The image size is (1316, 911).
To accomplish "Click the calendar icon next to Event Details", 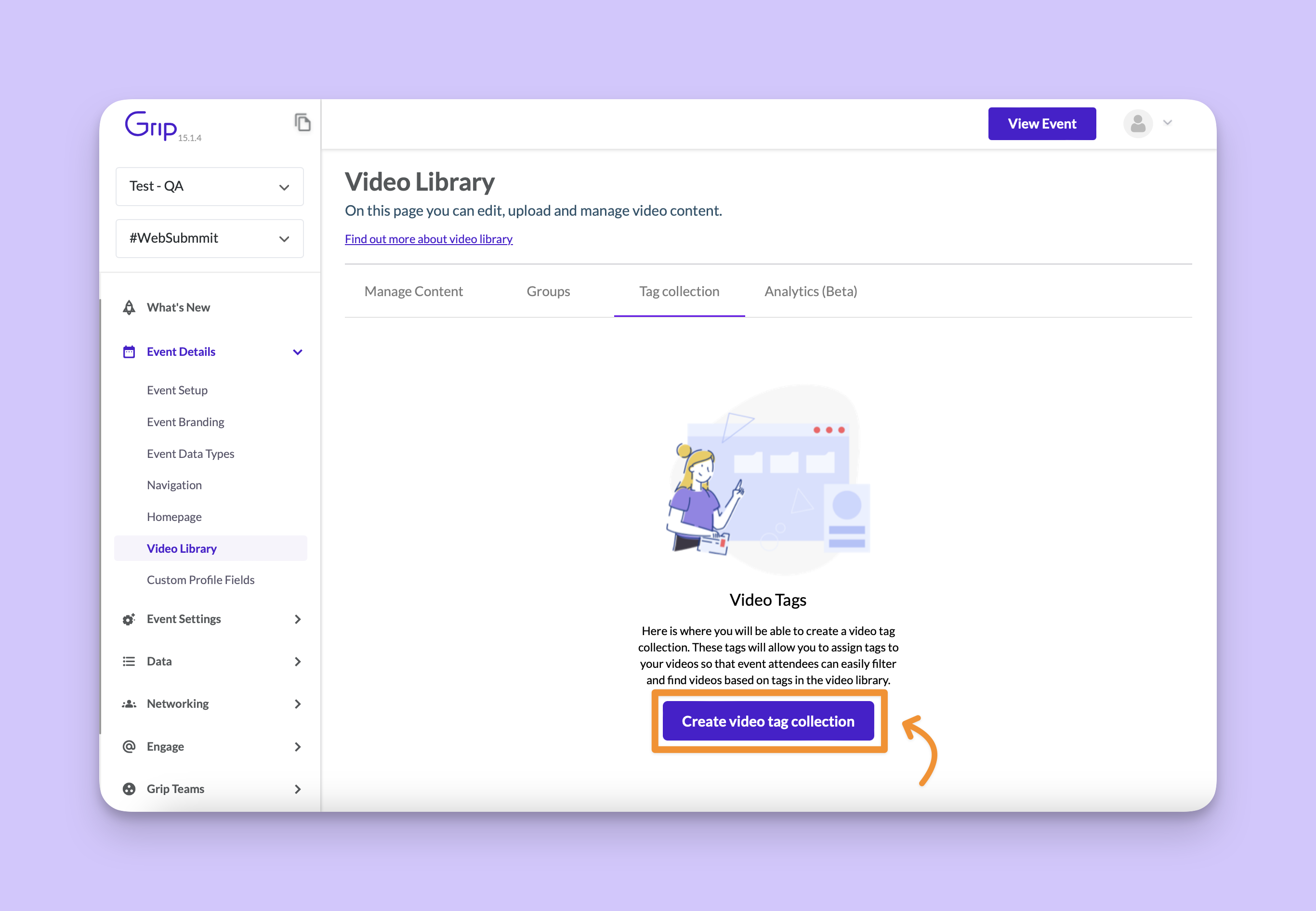I will (129, 351).
